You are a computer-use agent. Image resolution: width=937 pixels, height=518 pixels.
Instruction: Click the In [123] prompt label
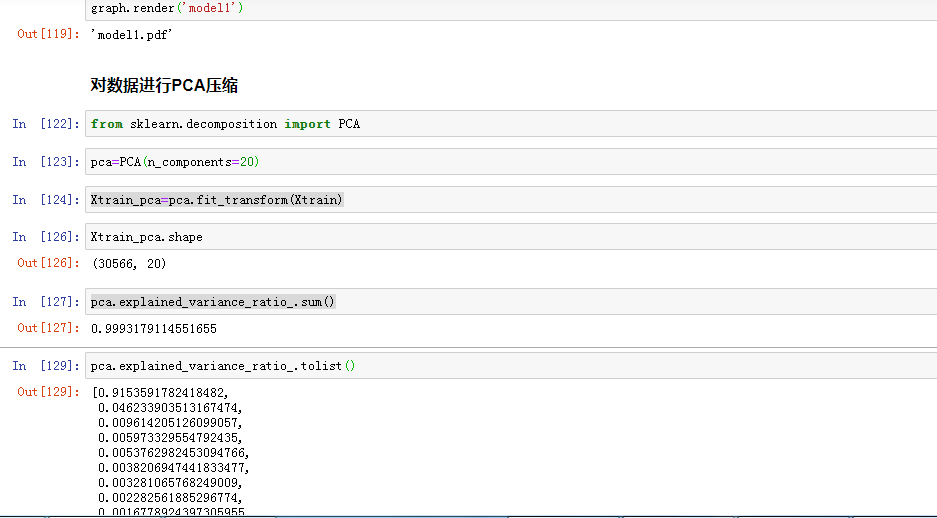pyautogui.click(x=46, y=162)
